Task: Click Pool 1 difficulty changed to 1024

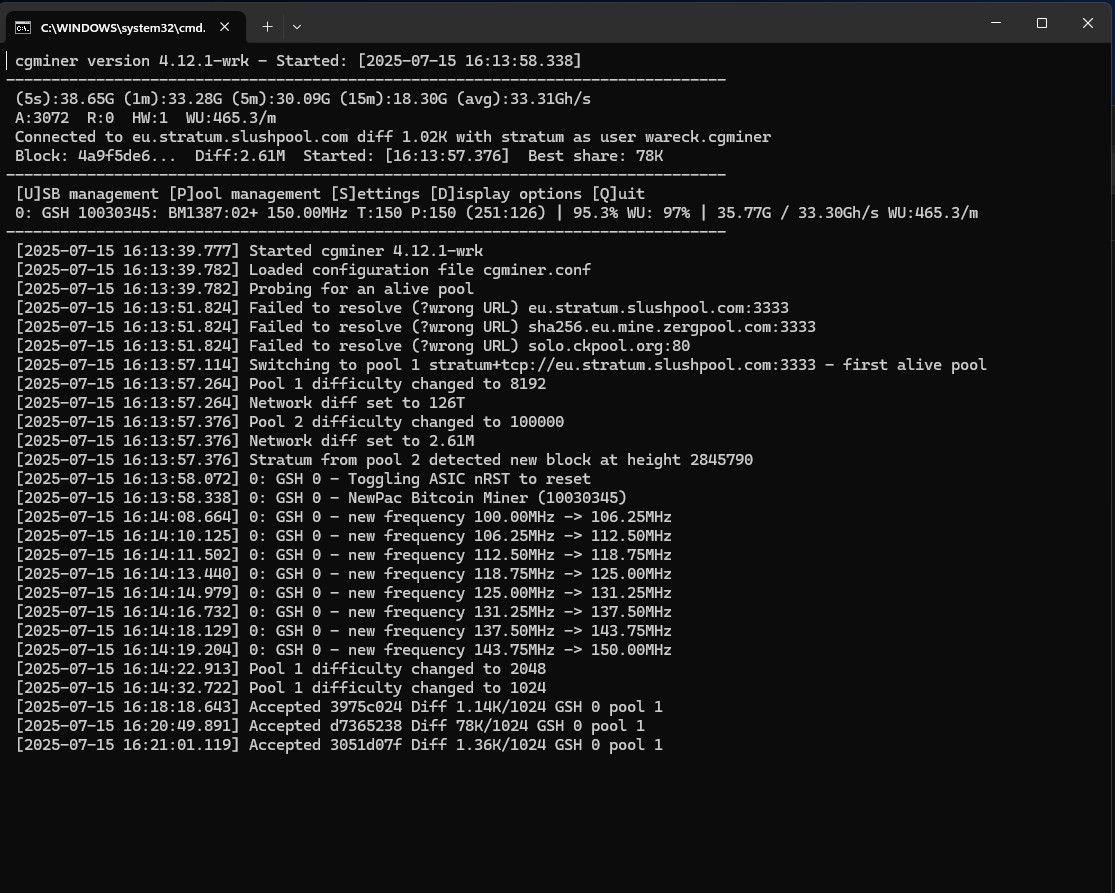Action: (x=281, y=688)
